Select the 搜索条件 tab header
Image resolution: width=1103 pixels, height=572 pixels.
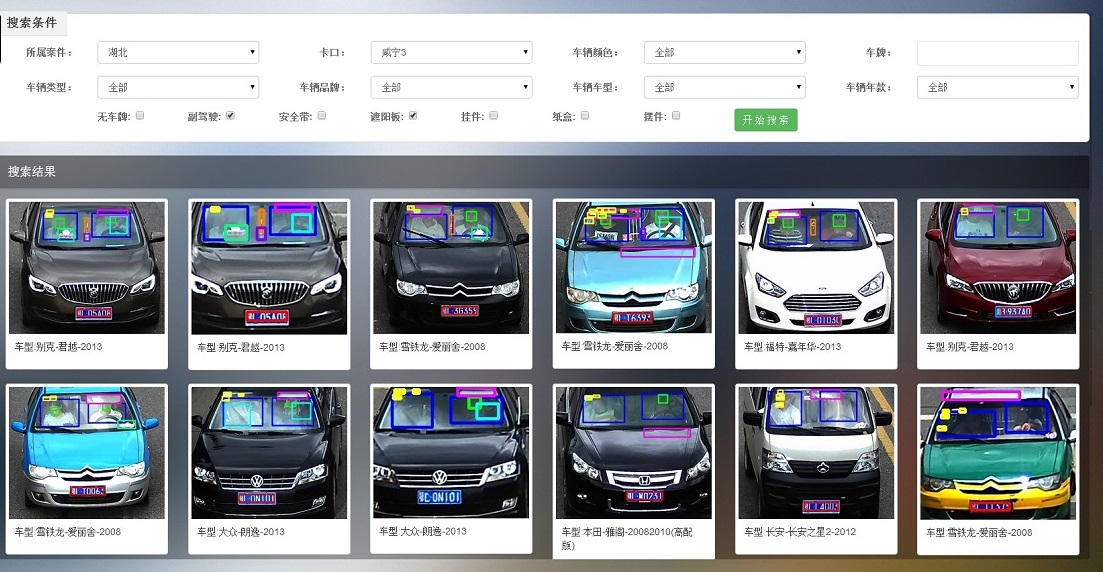coord(32,23)
